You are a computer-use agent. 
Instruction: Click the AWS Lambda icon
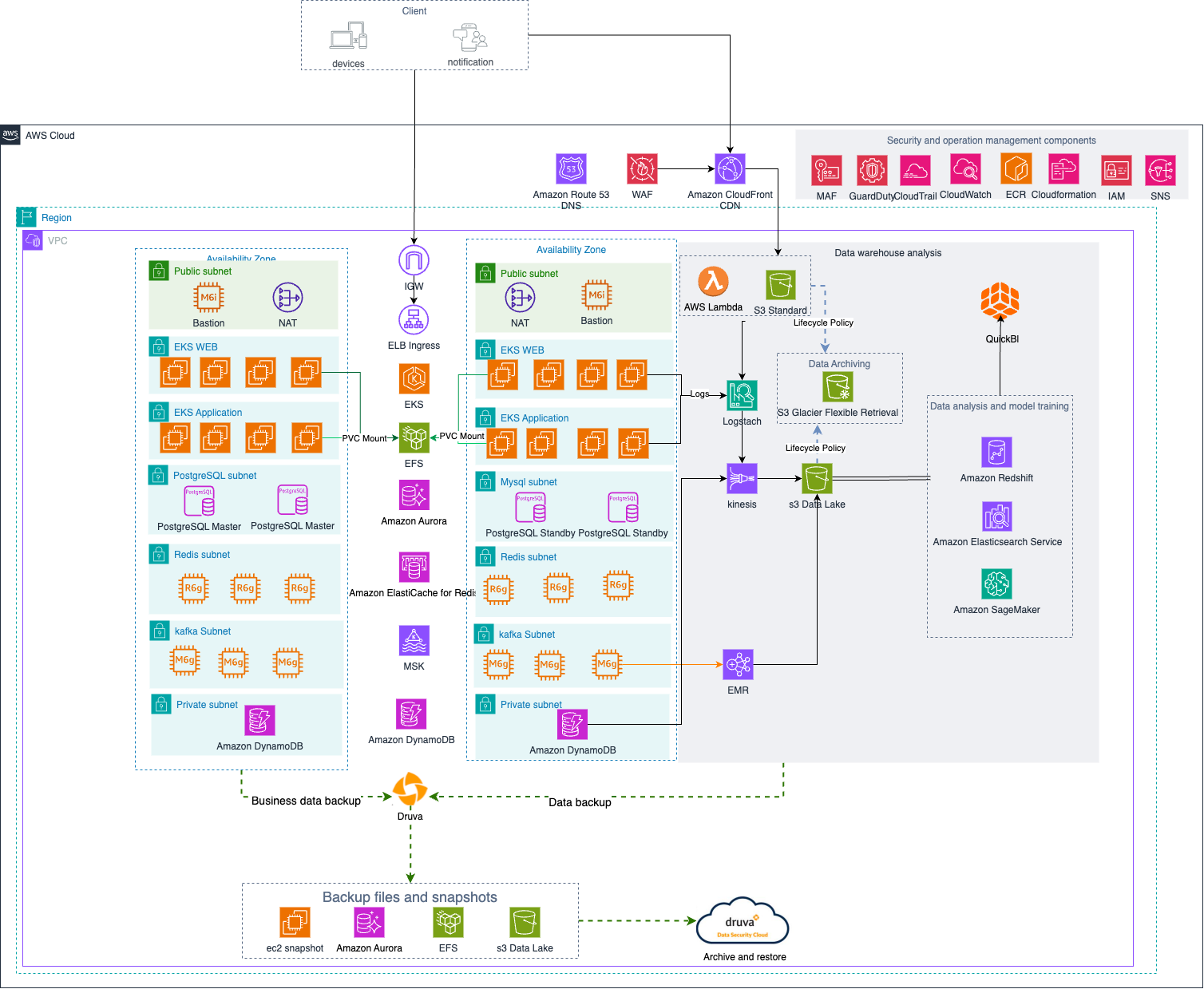[x=713, y=282]
